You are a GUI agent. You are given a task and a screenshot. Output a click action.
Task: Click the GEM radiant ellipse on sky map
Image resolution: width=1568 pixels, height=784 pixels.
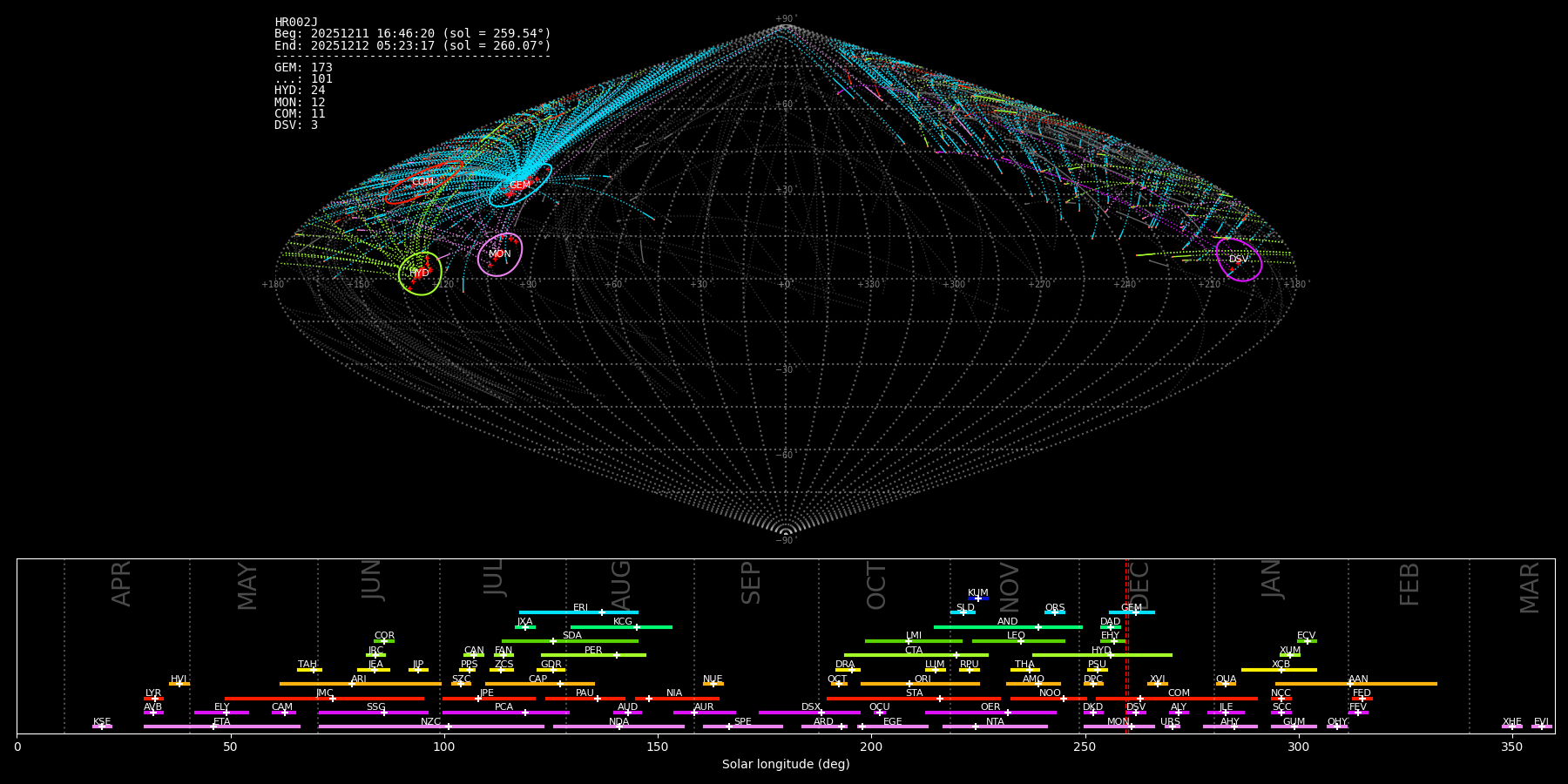tap(520, 186)
